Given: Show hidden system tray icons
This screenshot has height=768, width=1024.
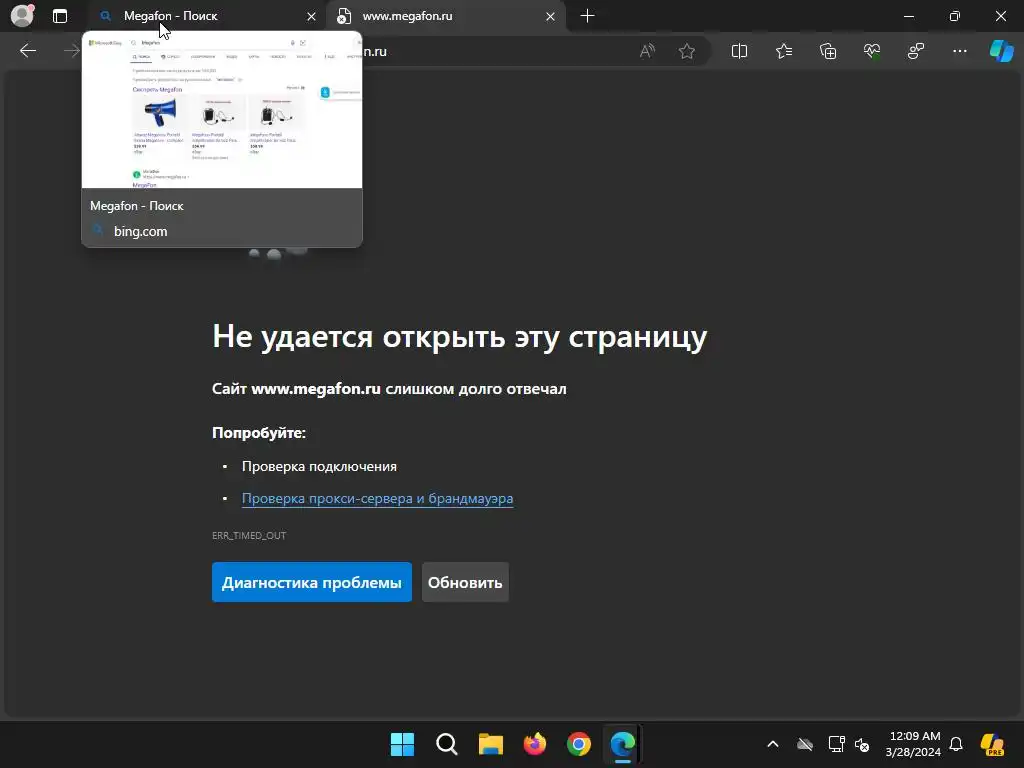Looking at the screenshot, I should pyautogui.click(x=773, y=744).
